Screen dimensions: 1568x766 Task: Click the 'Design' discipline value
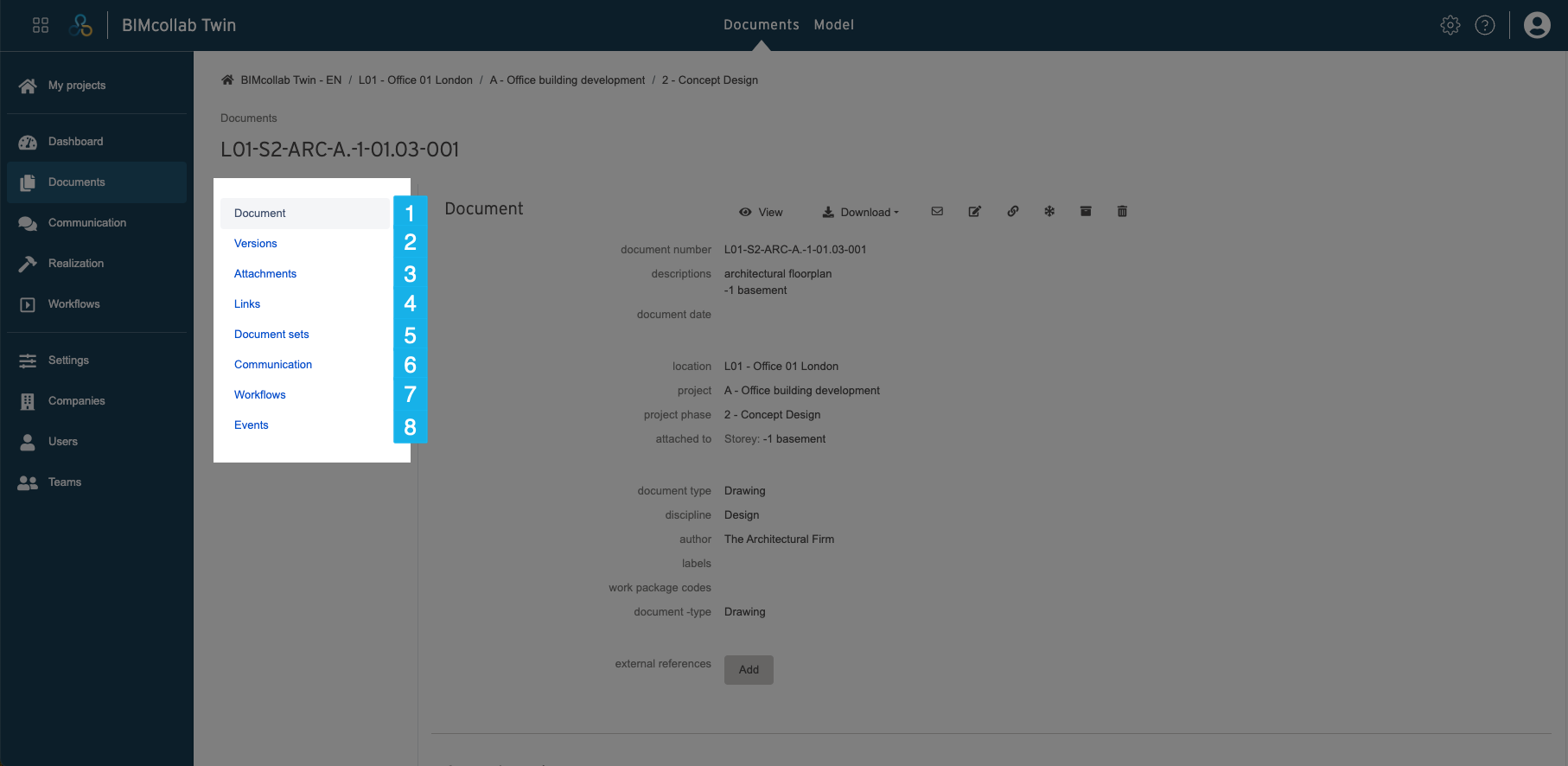(x=742, y=515)
